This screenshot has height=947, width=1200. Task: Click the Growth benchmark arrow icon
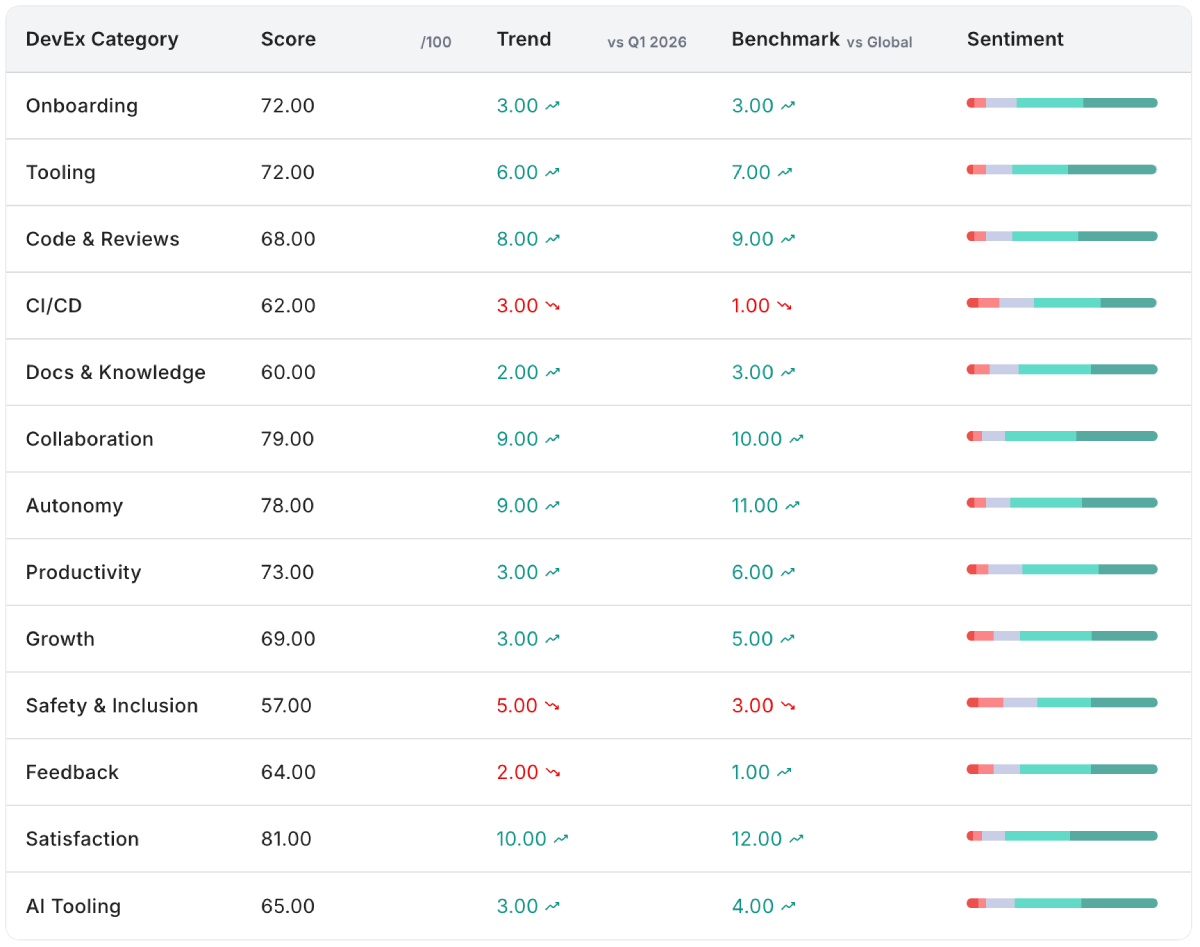click(x=788, y=639)
